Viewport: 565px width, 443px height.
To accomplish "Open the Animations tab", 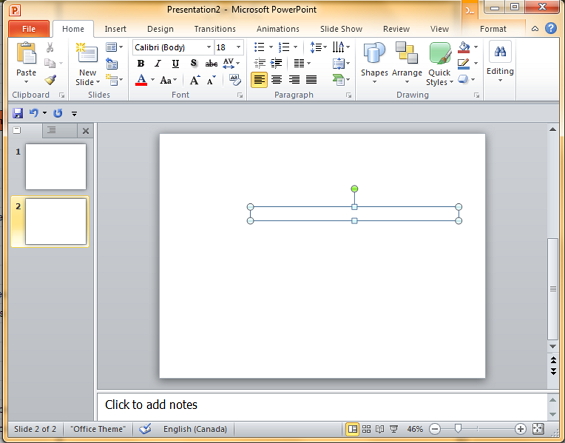I will [278, 29].
